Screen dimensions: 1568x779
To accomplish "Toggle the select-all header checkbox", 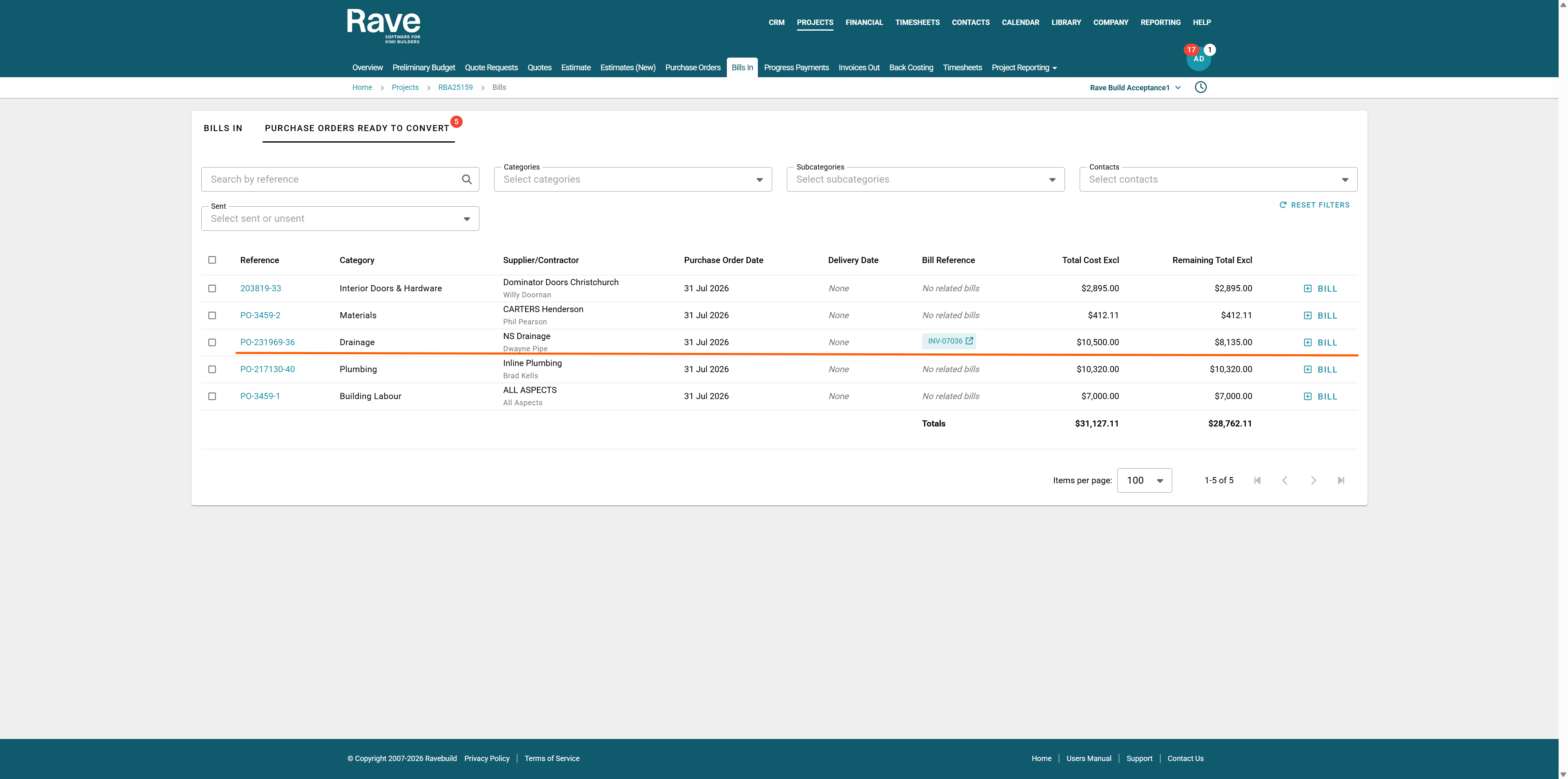I will point(212,260).
